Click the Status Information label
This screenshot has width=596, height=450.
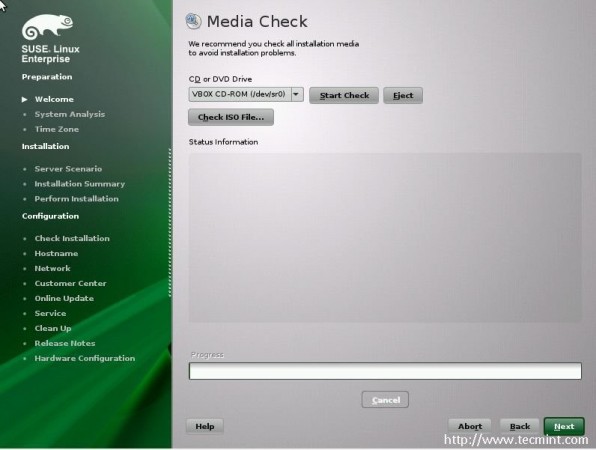tap(223, 142)
